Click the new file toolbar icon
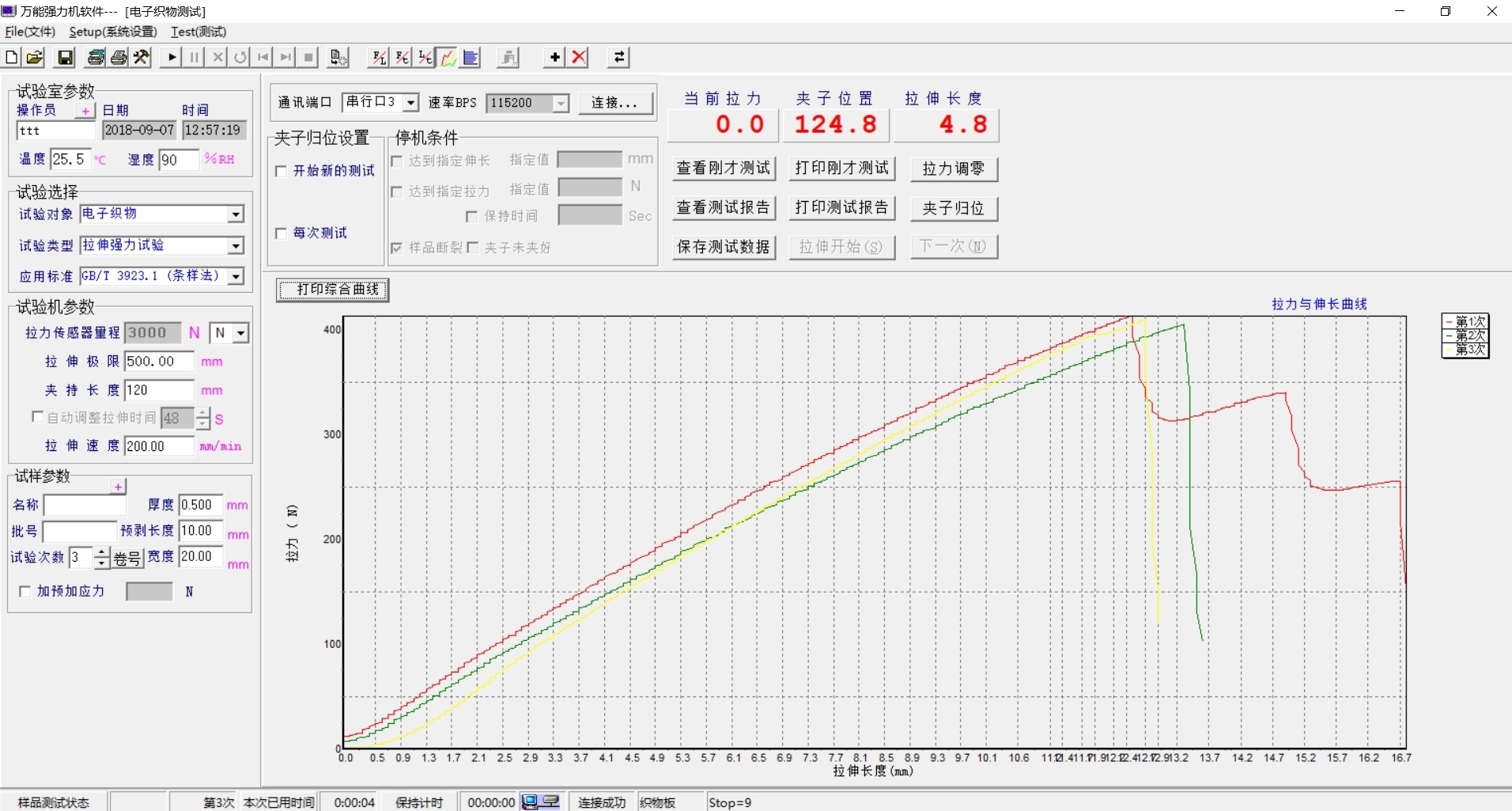Viewport: 1512px width, 811px height. pos(12,57)
